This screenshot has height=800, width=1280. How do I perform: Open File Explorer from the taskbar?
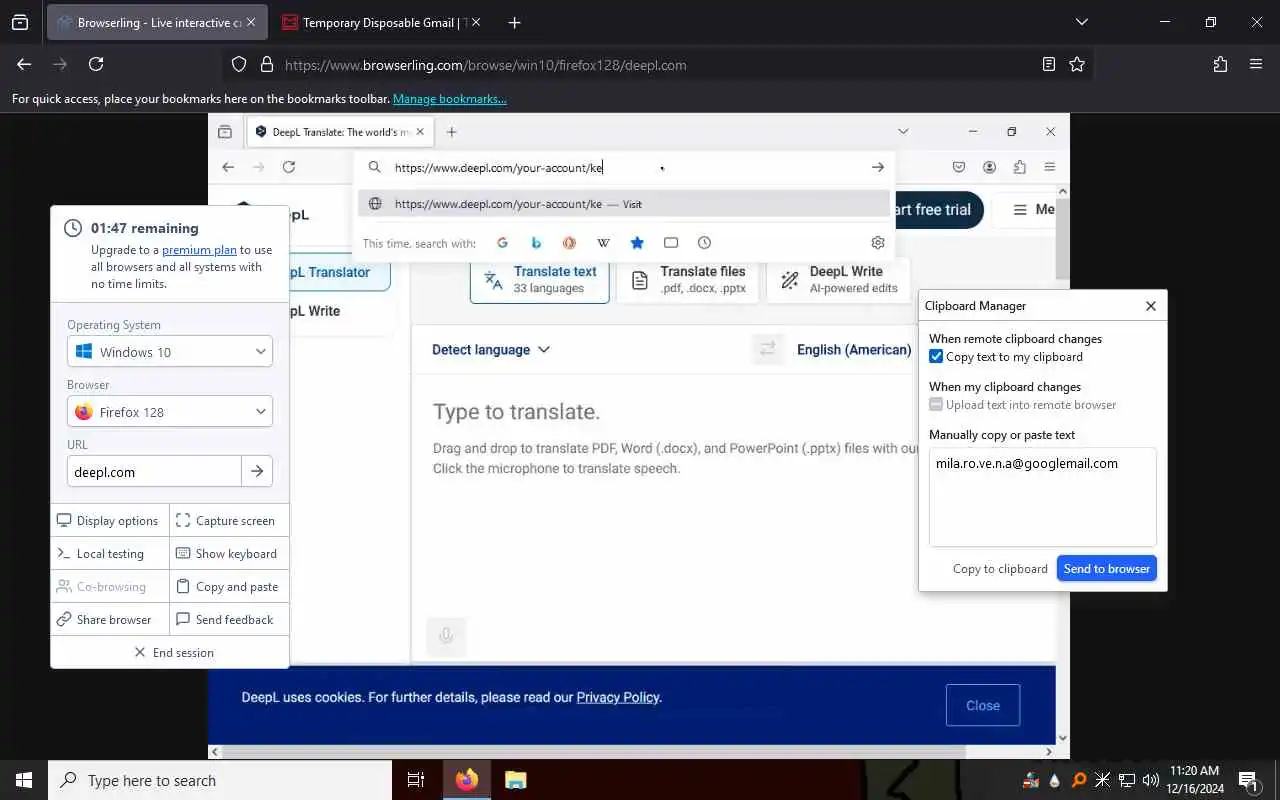pos(515,780)
